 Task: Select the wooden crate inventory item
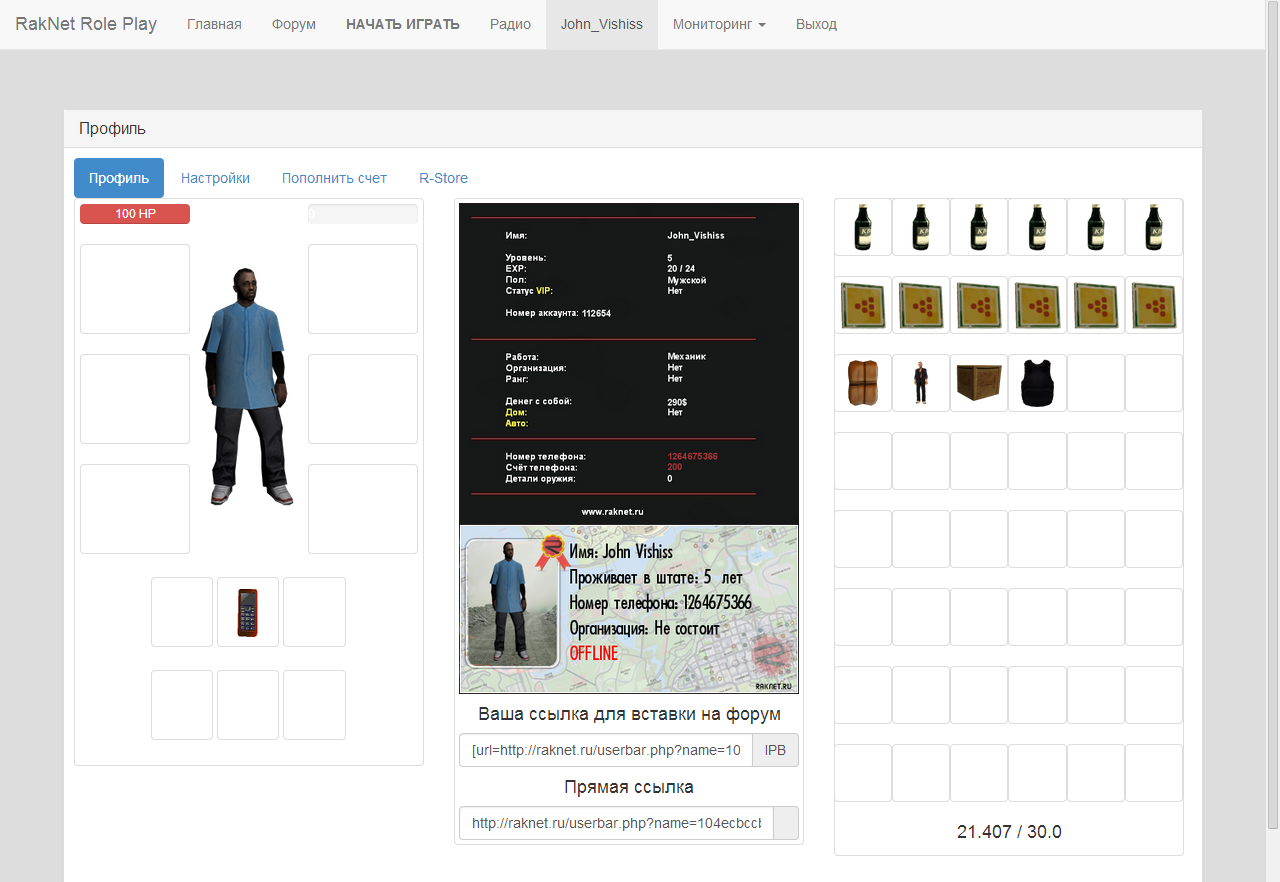[x=979, y=383]
